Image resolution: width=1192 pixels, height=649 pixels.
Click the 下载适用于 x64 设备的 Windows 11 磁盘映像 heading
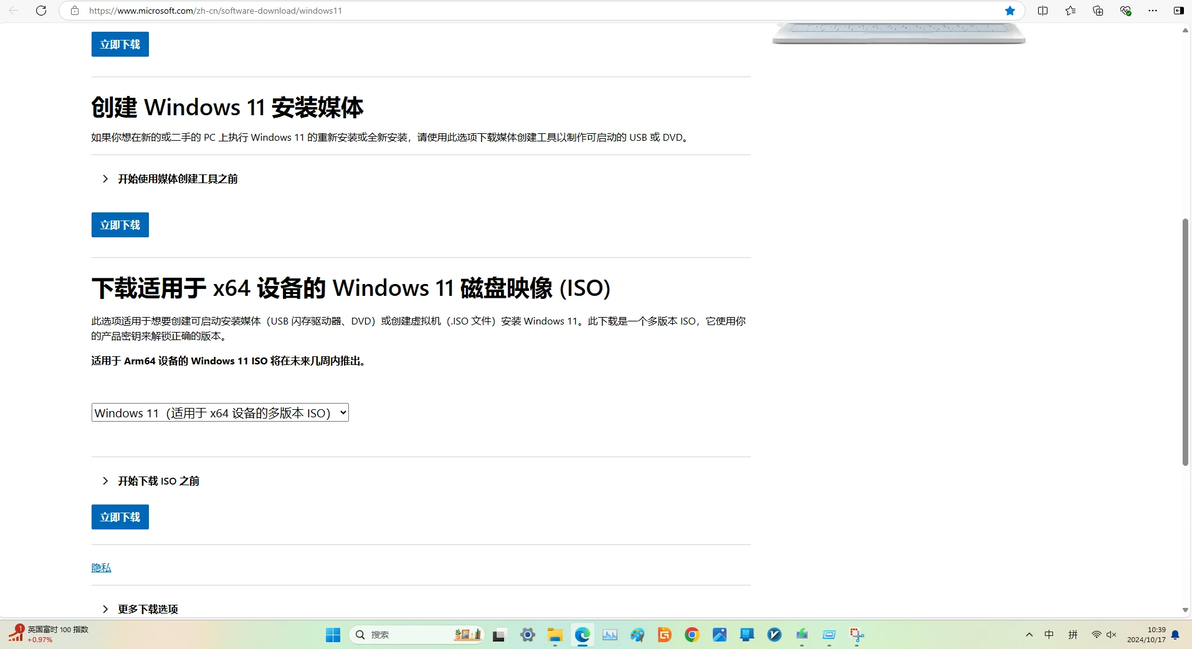pos(350,288)
